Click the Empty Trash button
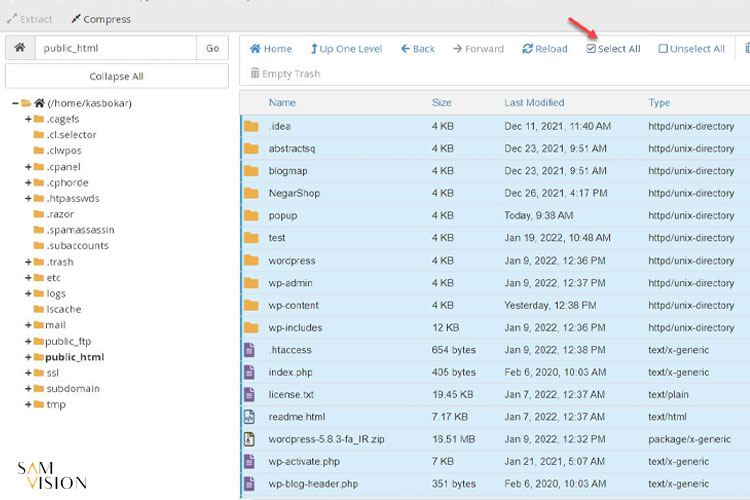This screenshot has width=750, height=500. [x=285, y=73]
